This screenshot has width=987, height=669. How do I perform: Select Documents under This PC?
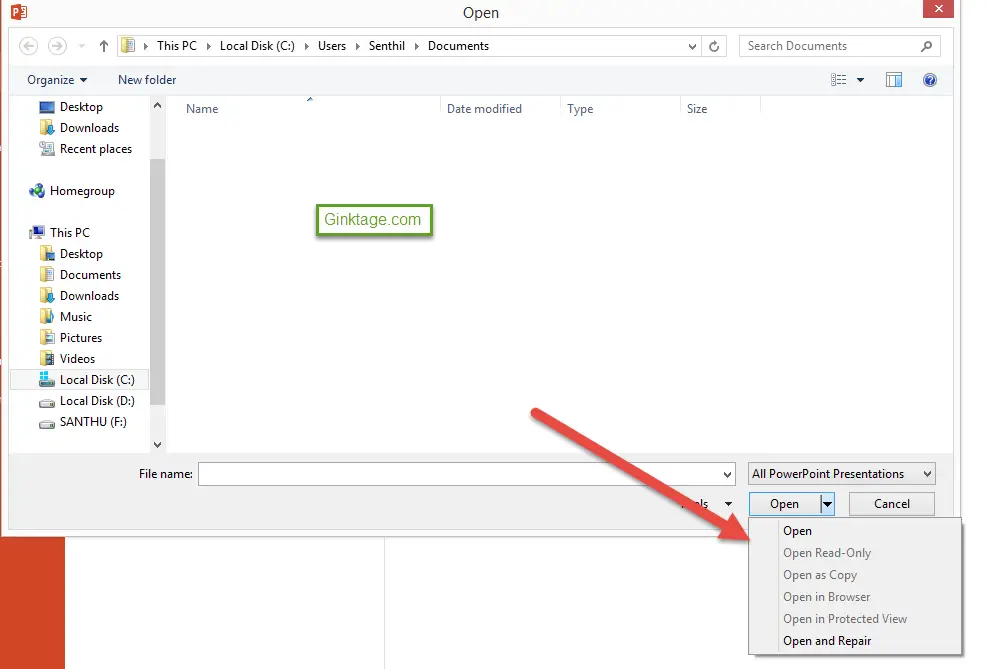click(x=90, y=275)
